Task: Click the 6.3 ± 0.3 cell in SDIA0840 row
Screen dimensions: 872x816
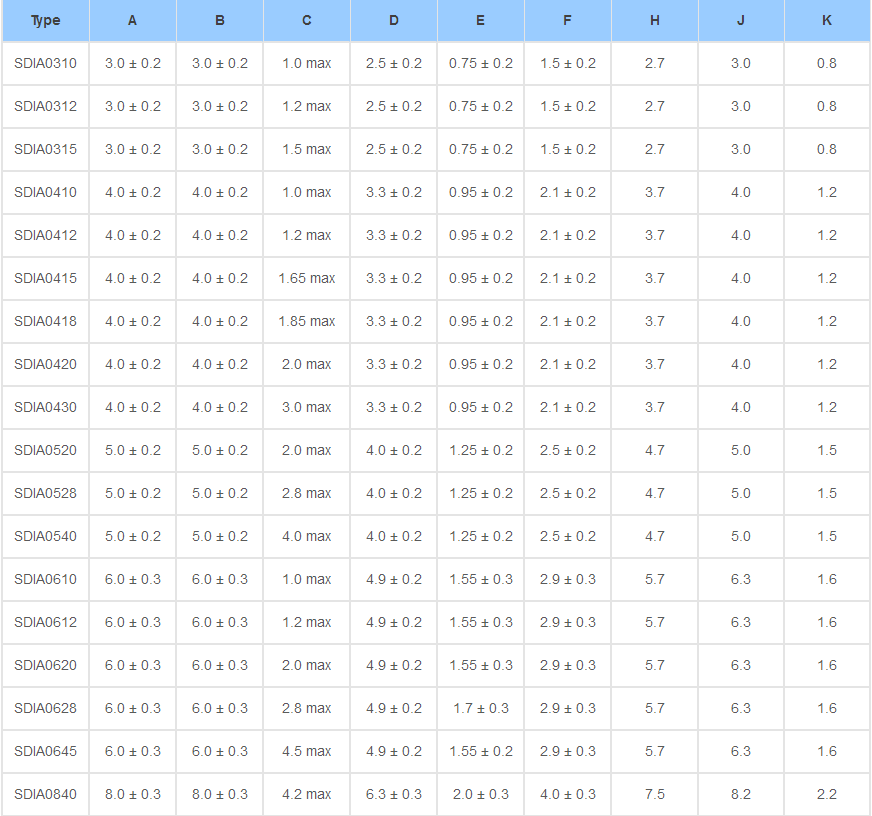Action: point(394,794)
